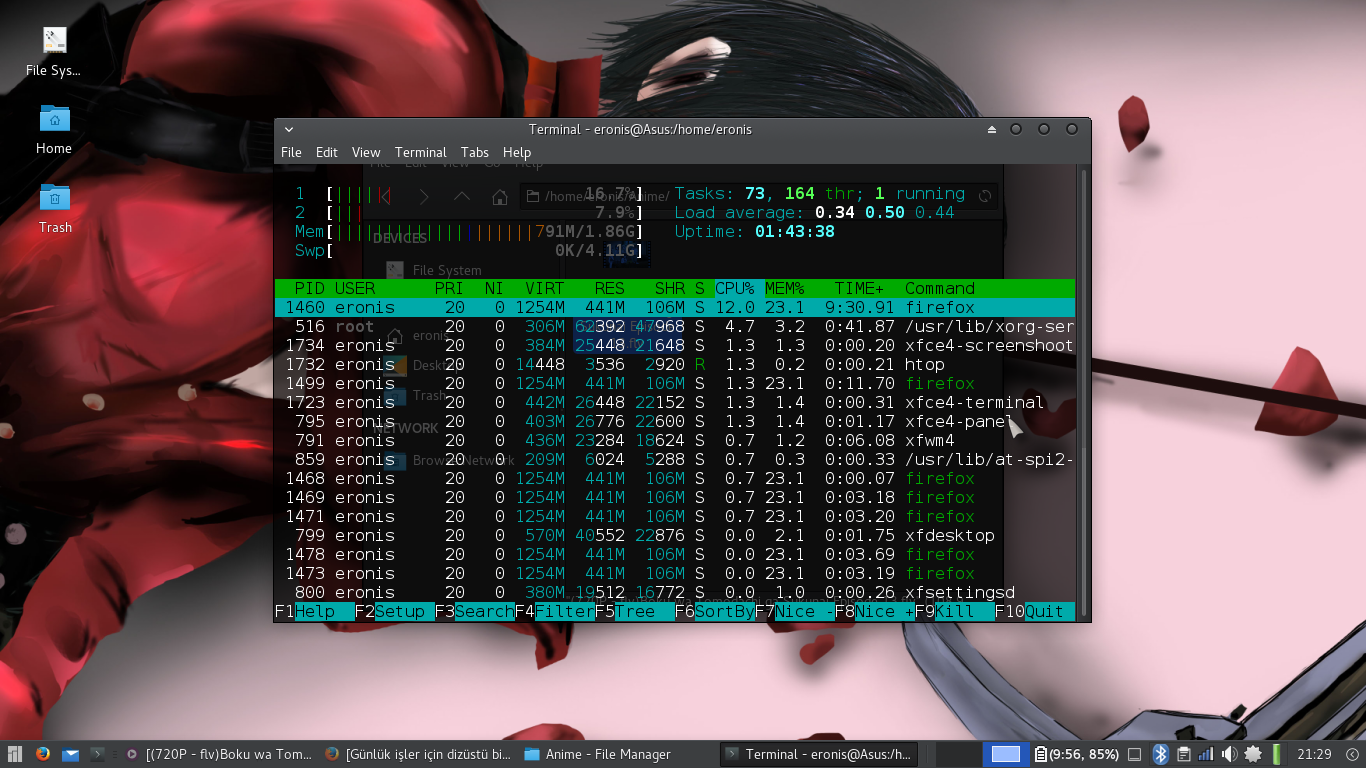
Task: Switch to the media player taskbar button
Action: tap(220, 754)
